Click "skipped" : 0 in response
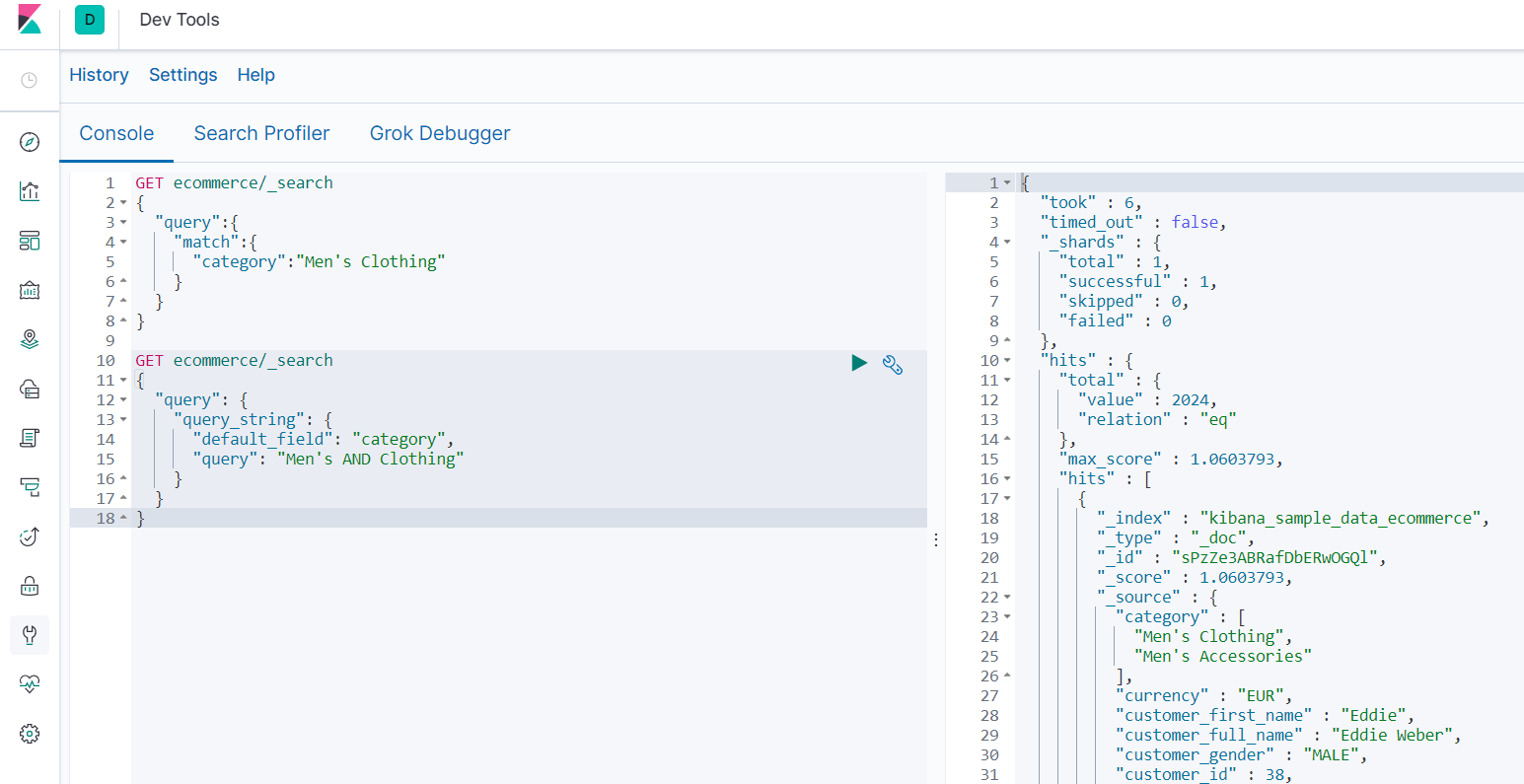The image size is (1524, 784). click(x=1125, y=301)
